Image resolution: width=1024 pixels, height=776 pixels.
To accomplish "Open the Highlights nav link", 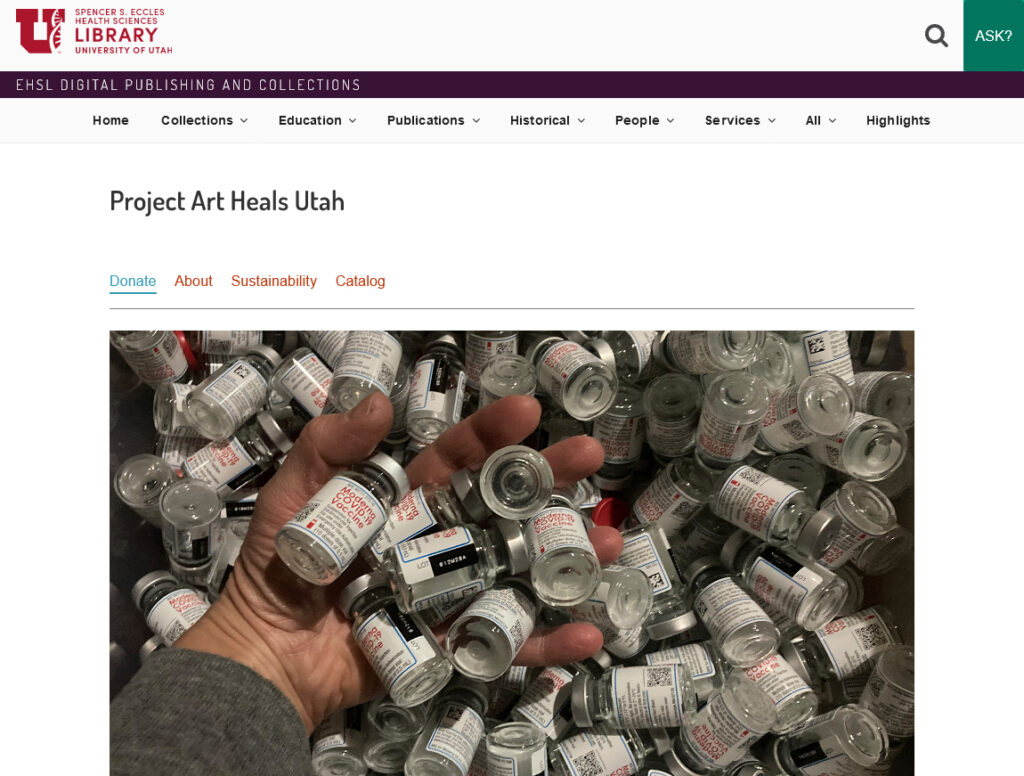I will 898,120.
